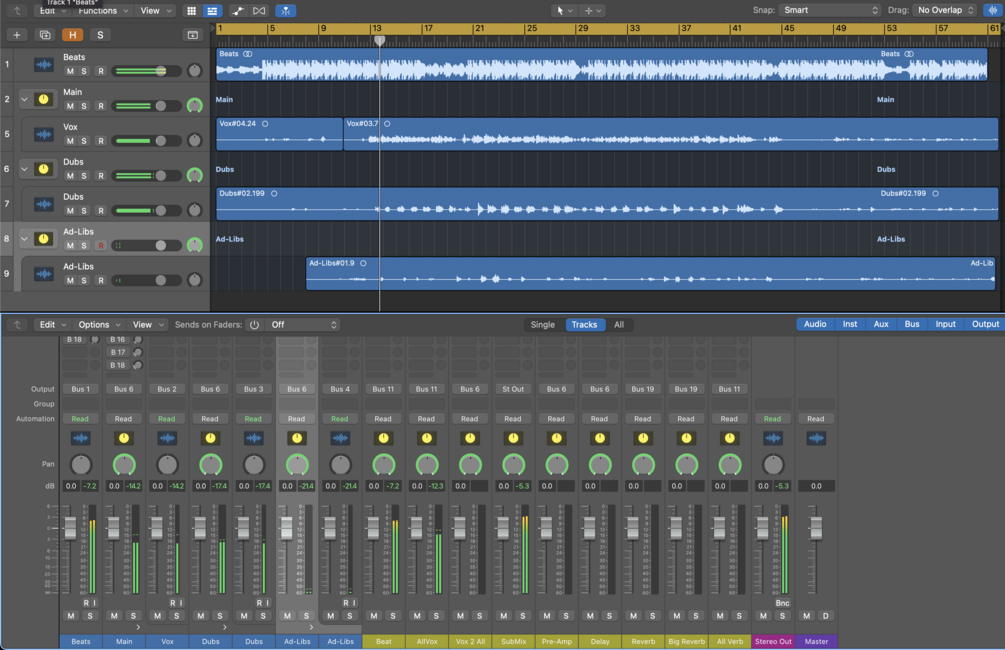Click the AllVox strip pan knob
The image size is (1005, 650).
point(426,465)
